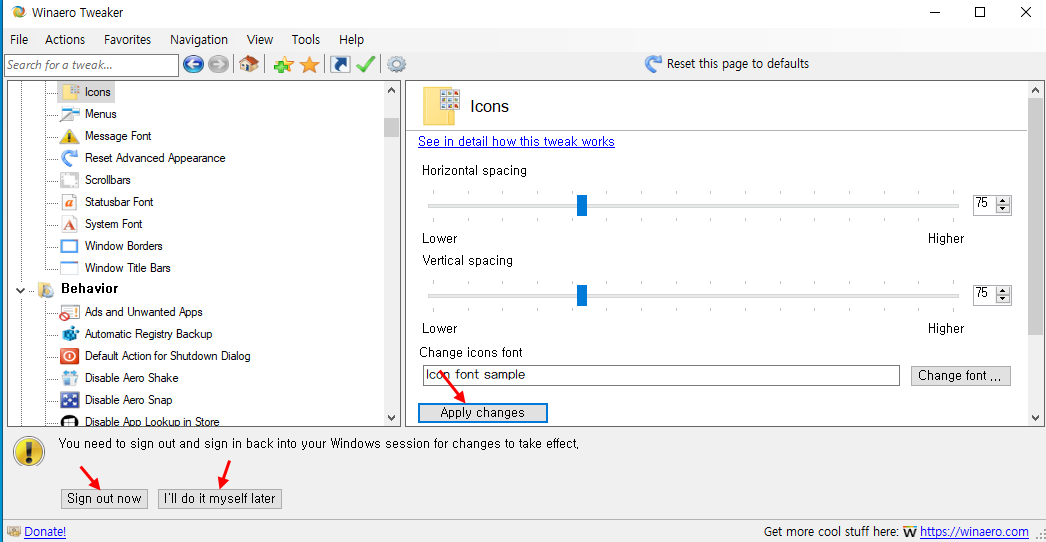Image resolution: width=1046 pixels, height=542 pixels.
Task: Click Sign out now button
Action: pyautogui.click(x=104, y=499)
